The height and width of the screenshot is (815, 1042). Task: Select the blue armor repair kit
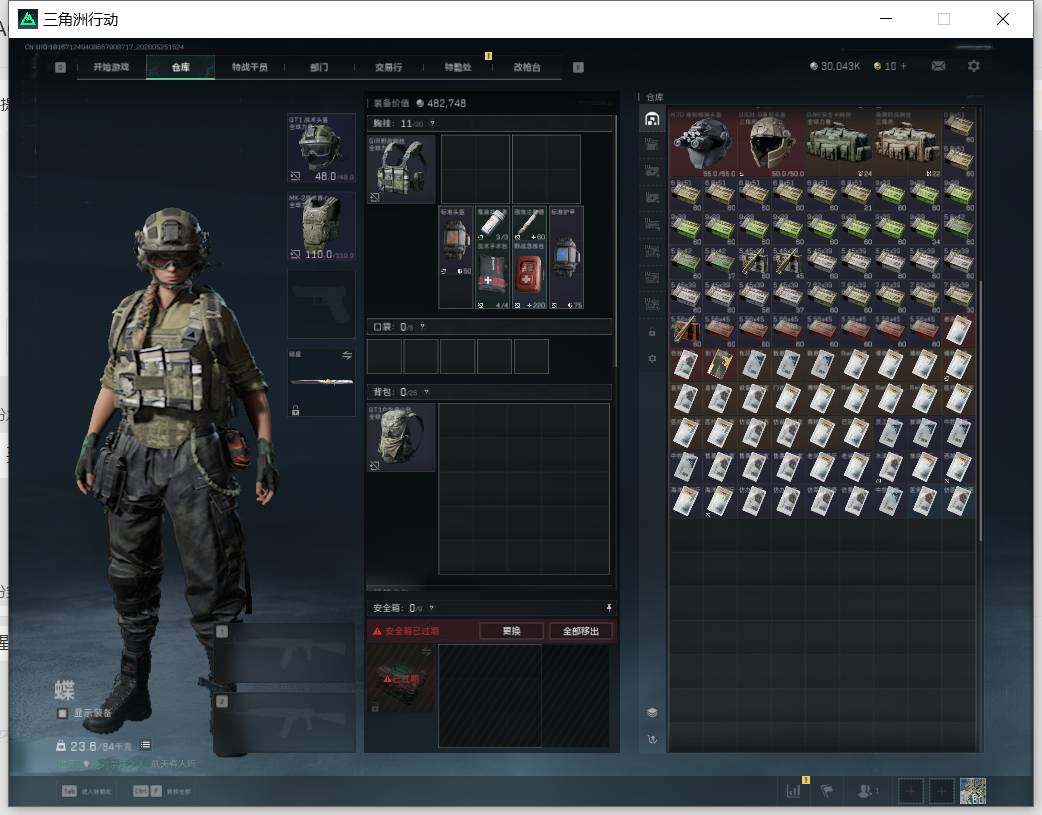567,257
